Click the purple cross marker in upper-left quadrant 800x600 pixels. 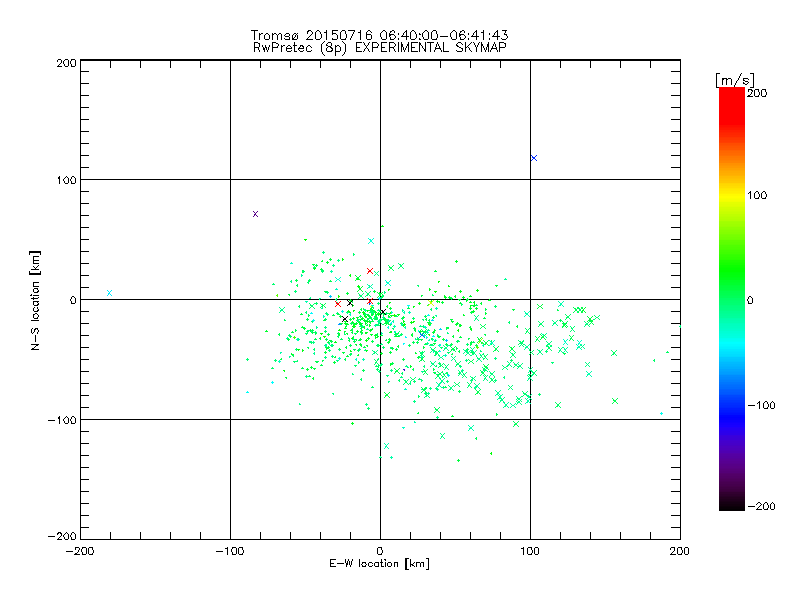click(255, 214)
